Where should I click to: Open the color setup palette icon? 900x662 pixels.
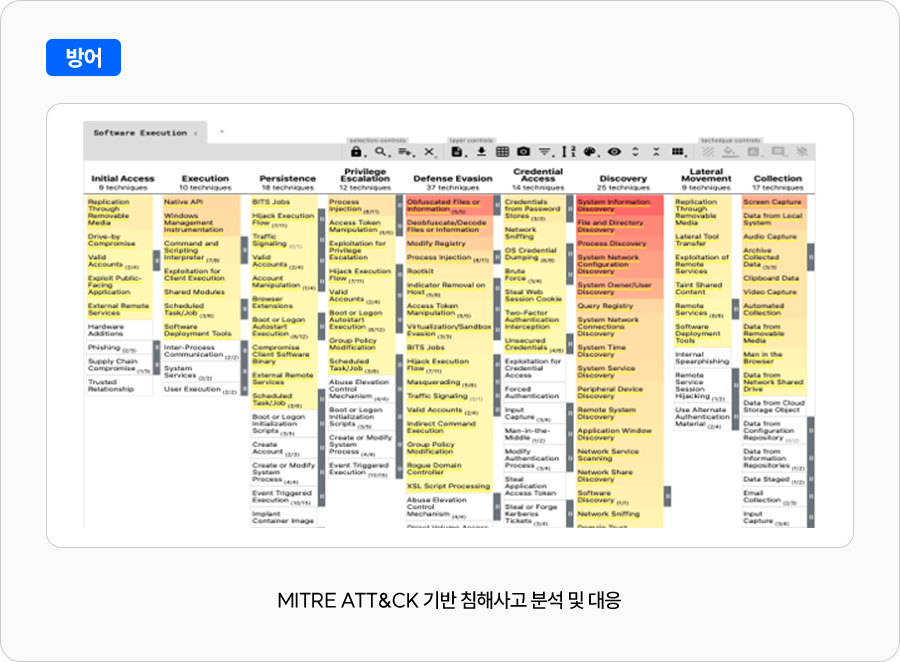point(590,152)
